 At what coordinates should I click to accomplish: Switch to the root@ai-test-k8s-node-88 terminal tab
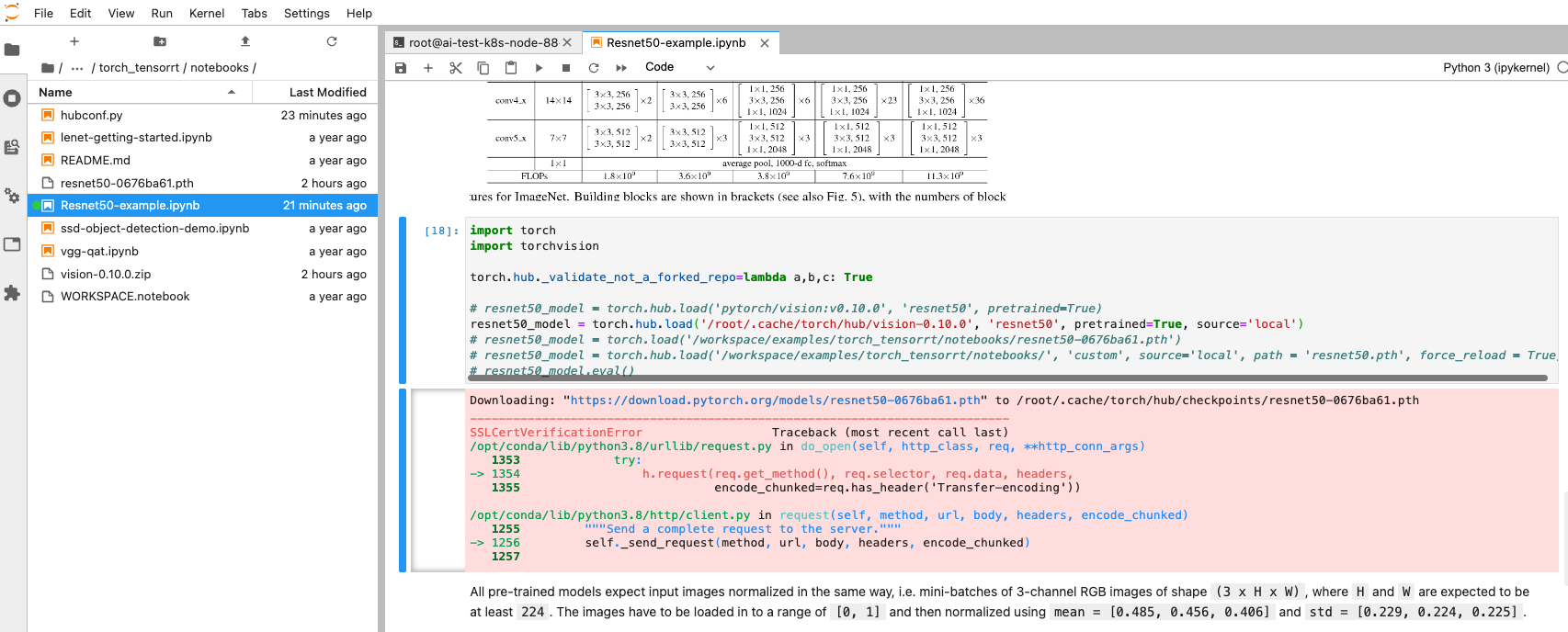pyautogui.click(x=483, y=42)
